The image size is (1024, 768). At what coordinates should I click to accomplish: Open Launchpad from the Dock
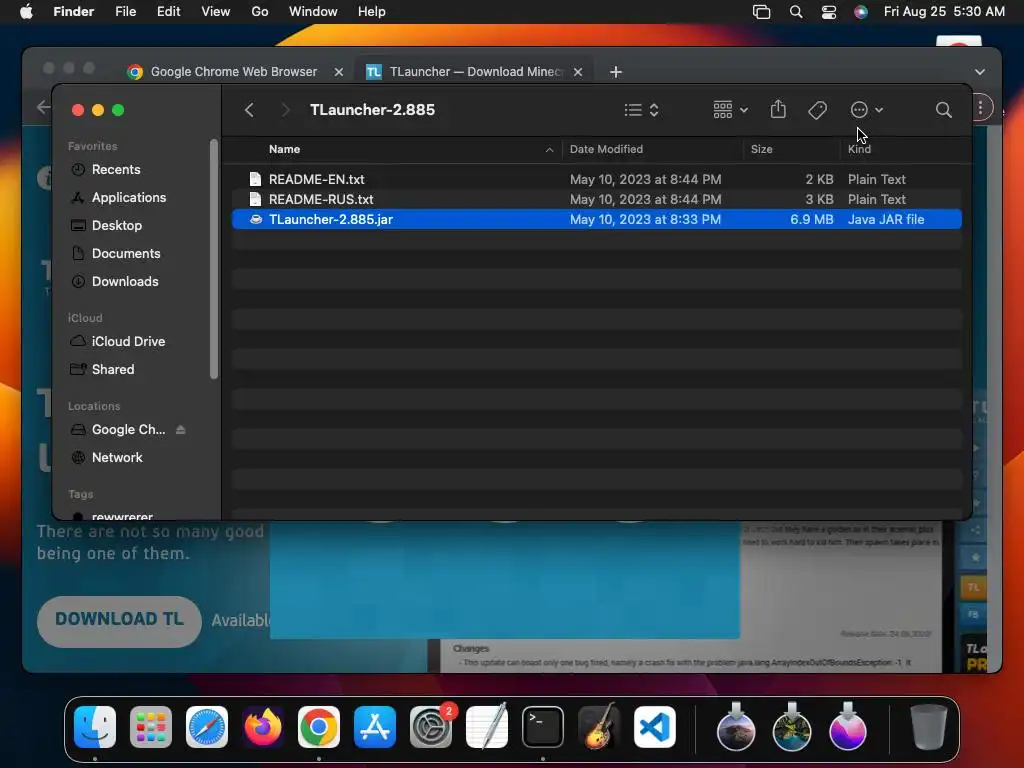point(150,728)
